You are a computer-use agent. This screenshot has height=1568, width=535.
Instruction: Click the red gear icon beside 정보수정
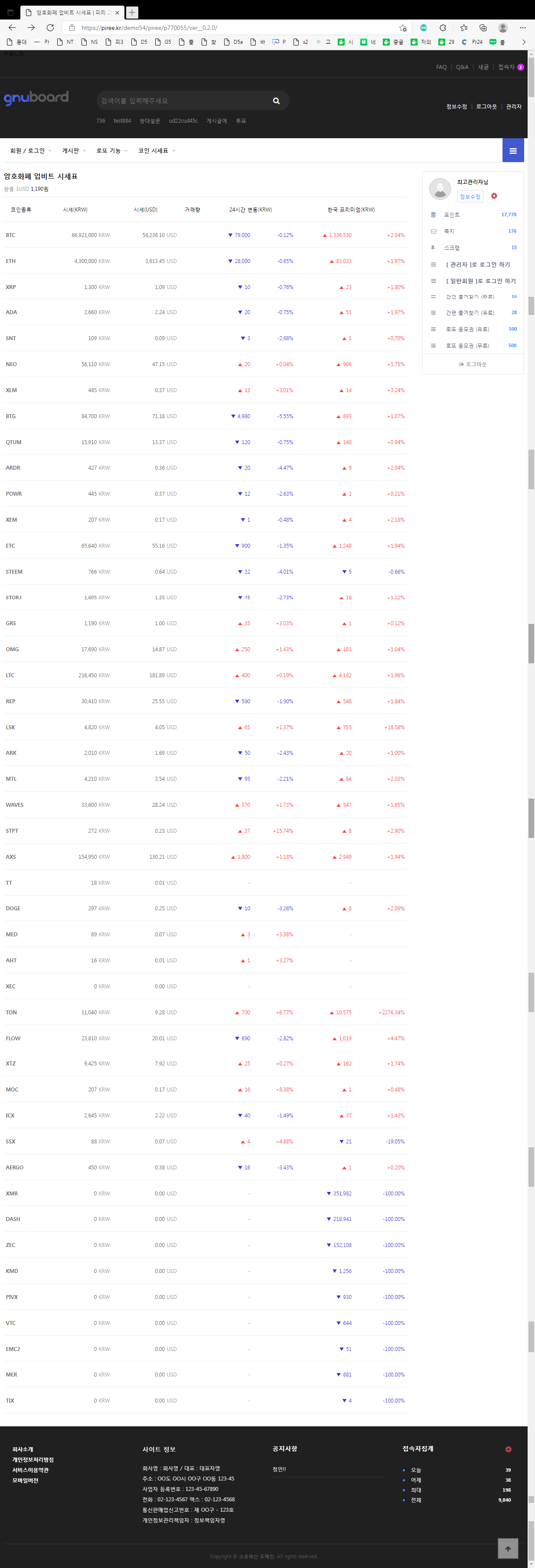pos(493,196)
